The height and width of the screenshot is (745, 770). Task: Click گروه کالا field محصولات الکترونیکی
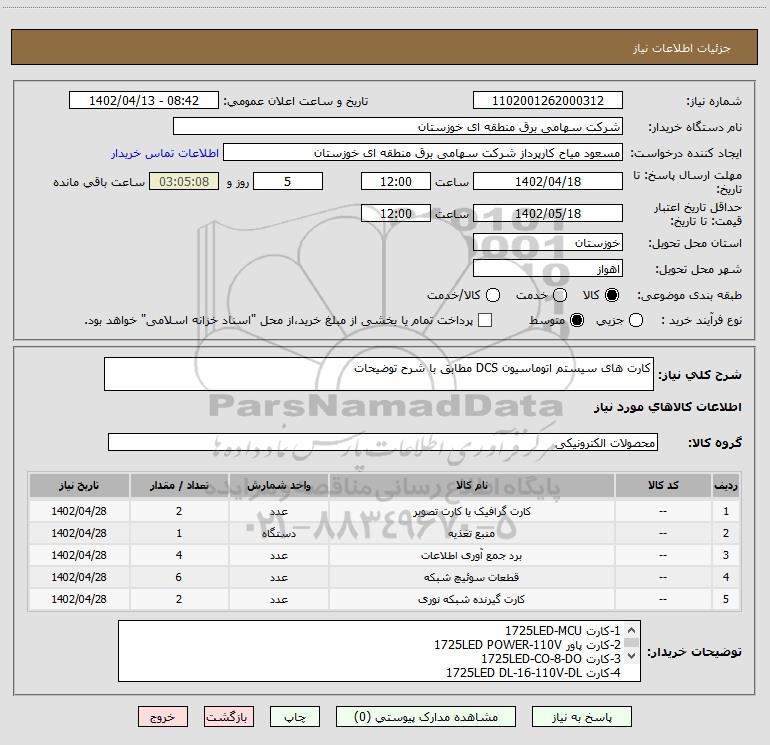pos(383,442)
